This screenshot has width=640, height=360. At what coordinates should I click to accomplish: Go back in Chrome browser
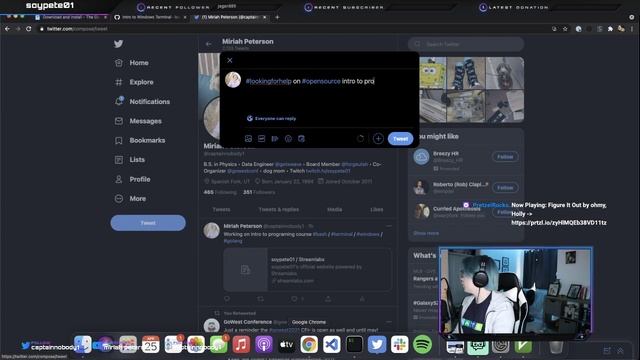[x=7, y=29]
